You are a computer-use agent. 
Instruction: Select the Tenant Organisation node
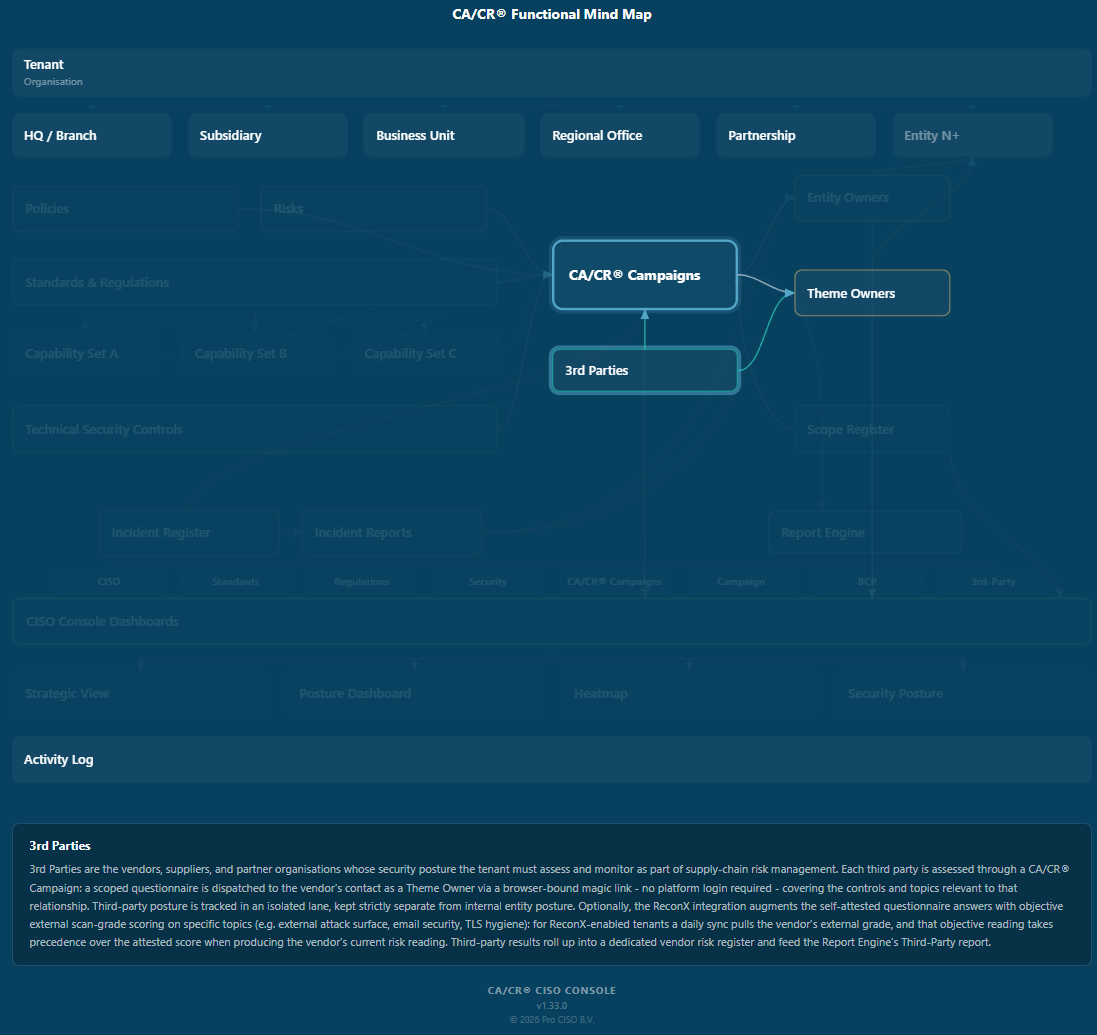pos(551,73)
